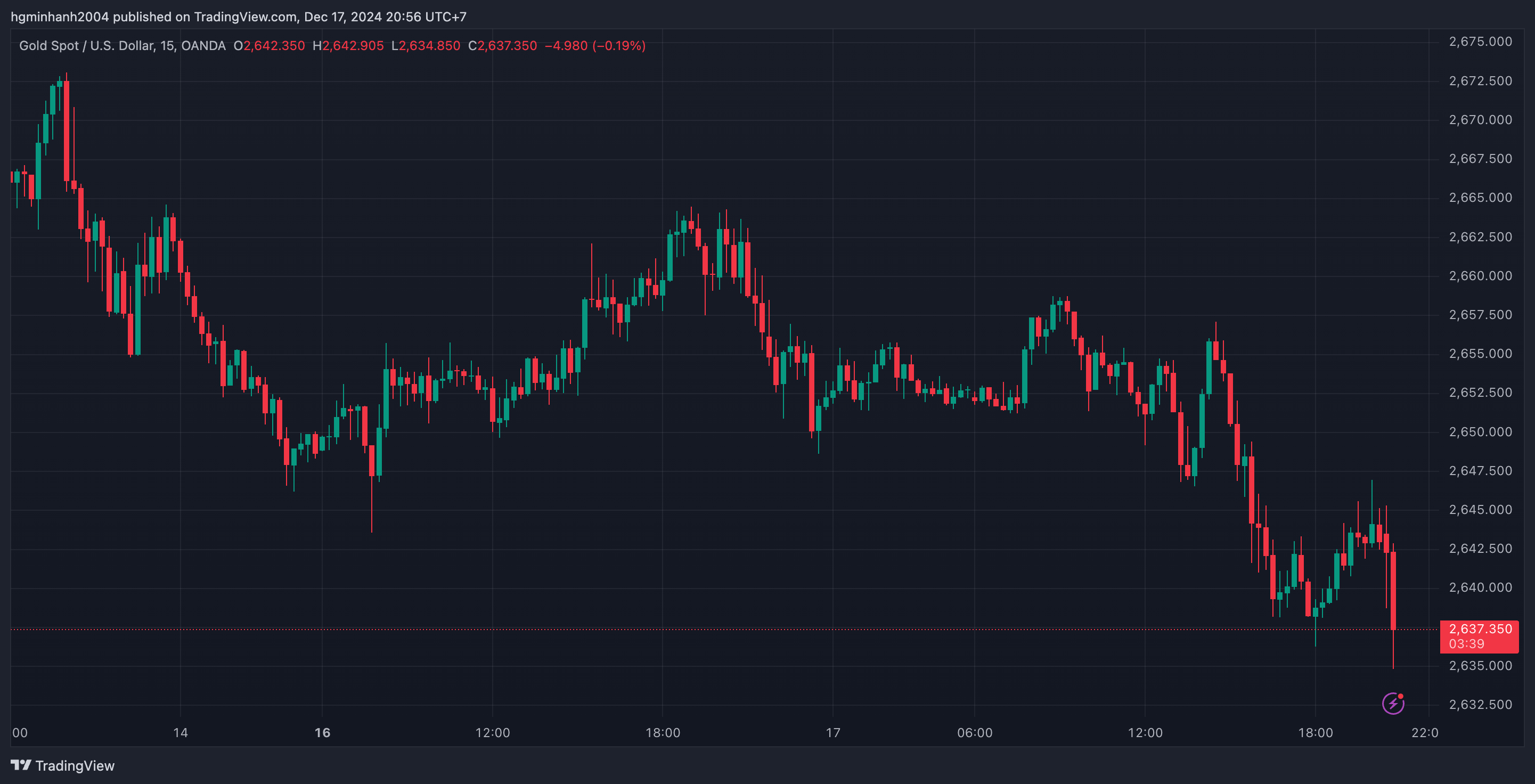Click the 17 date label on time axis
This screenshot has height=784, width=1535.
tap(833, 733)
